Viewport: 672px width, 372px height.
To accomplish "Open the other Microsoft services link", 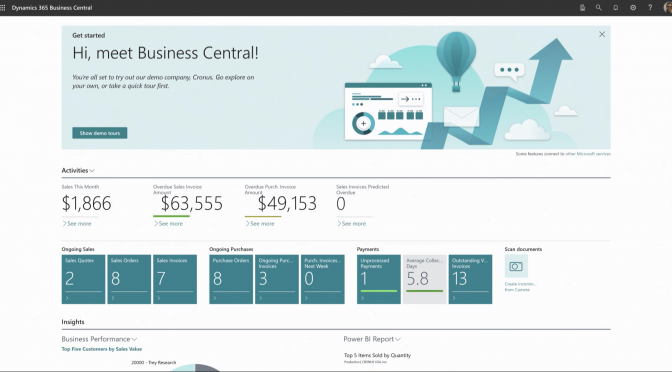I will (588, 154).
